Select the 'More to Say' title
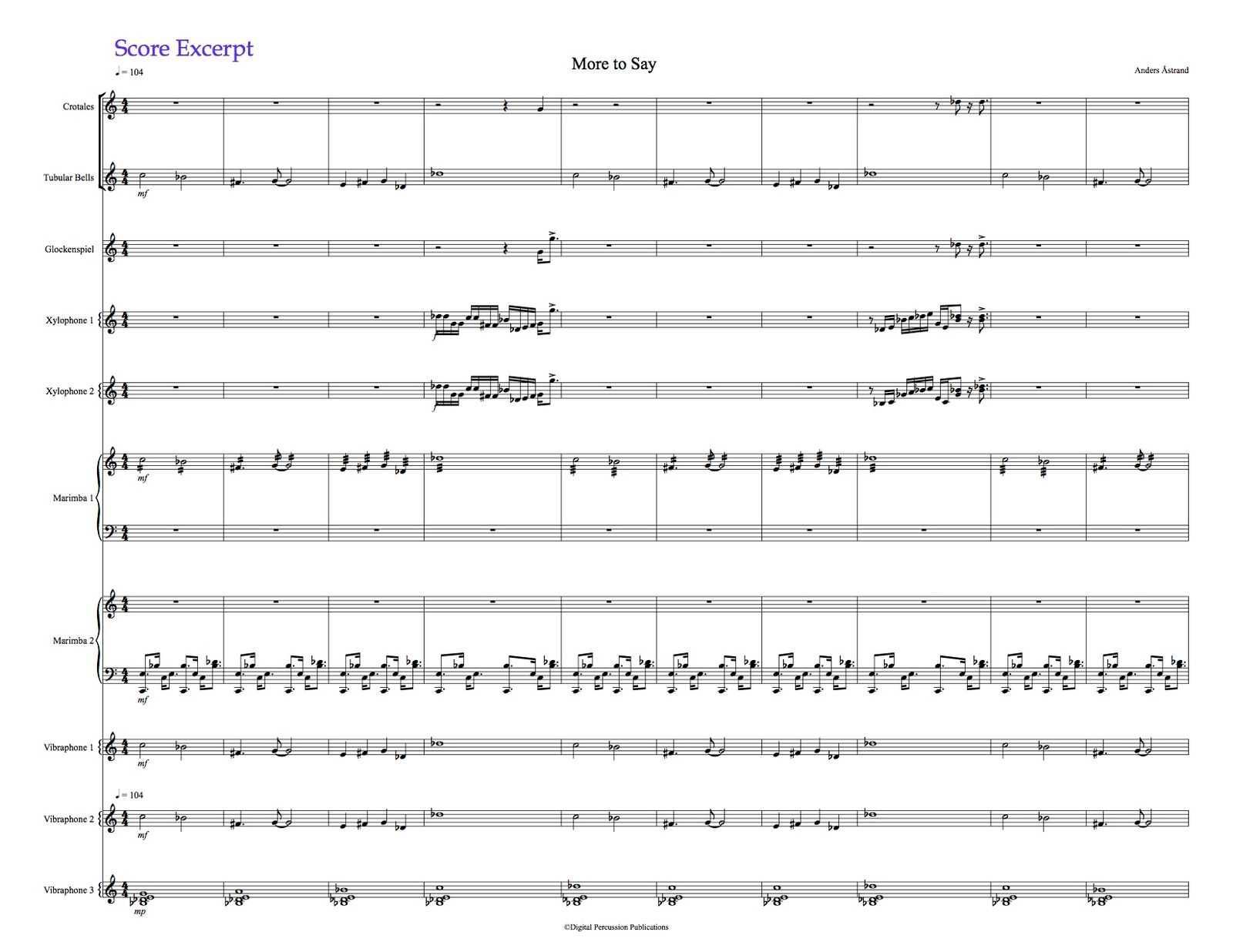 (x=613, y=64)
